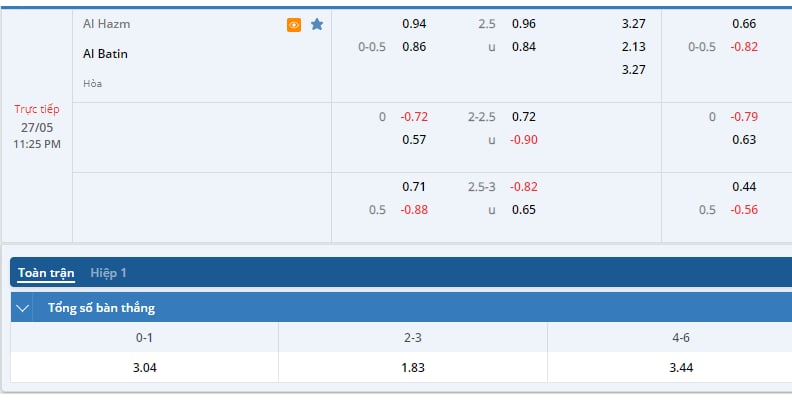Select over 2.5-3 odds -0.82
The image size is (792, 400).
tap(524, 186)
